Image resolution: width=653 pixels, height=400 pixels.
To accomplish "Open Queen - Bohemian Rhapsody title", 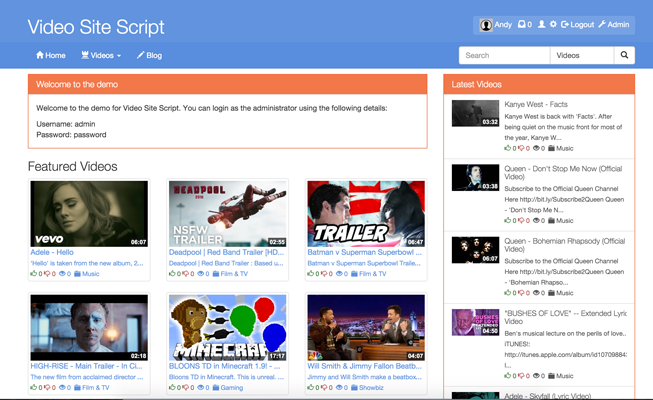I will click(x=565, y=245).
